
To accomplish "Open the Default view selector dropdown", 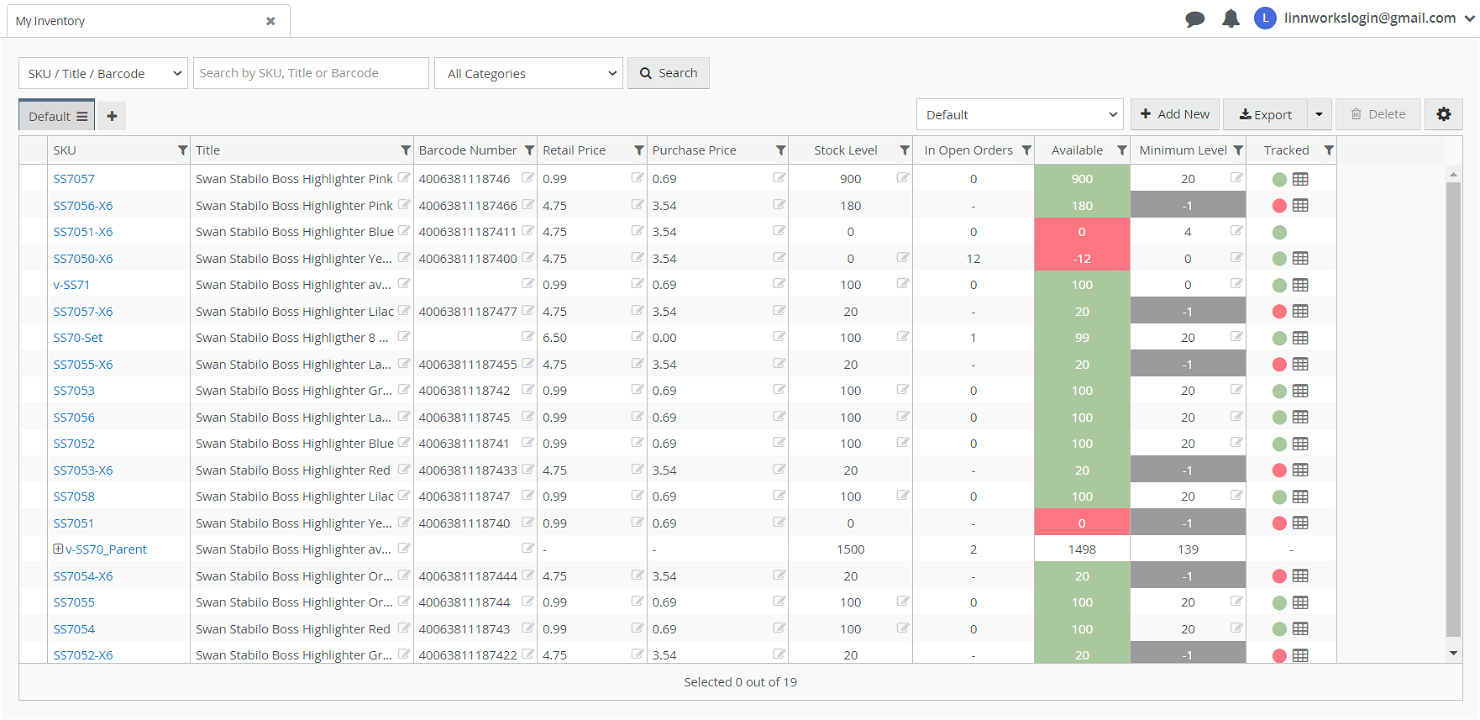I will pyautogui.click(x=1020, y=114).
